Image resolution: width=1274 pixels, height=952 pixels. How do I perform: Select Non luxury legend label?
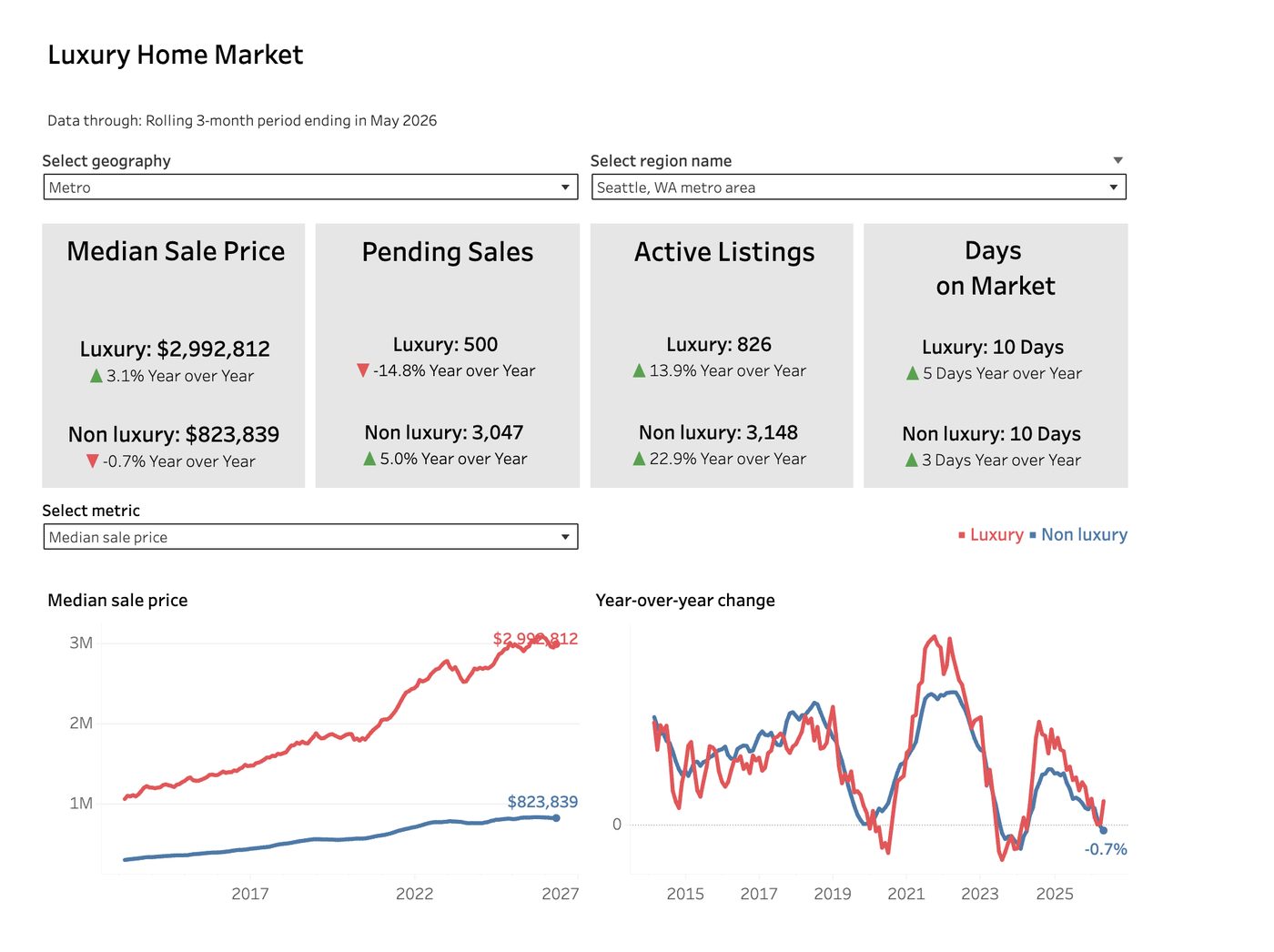[x=1084, y=535]
